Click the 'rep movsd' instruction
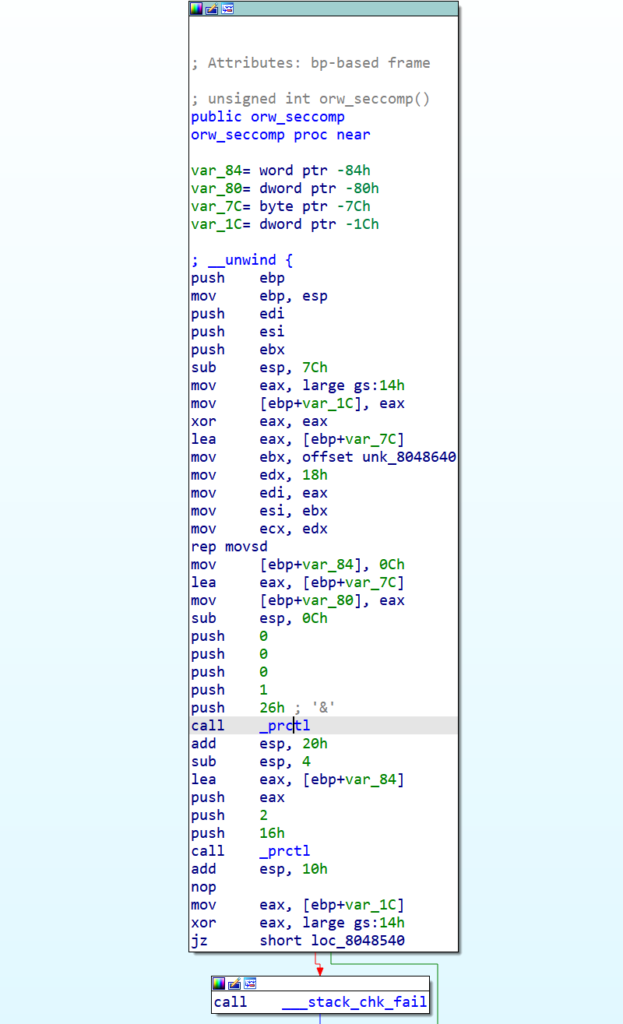 point(229,547)
